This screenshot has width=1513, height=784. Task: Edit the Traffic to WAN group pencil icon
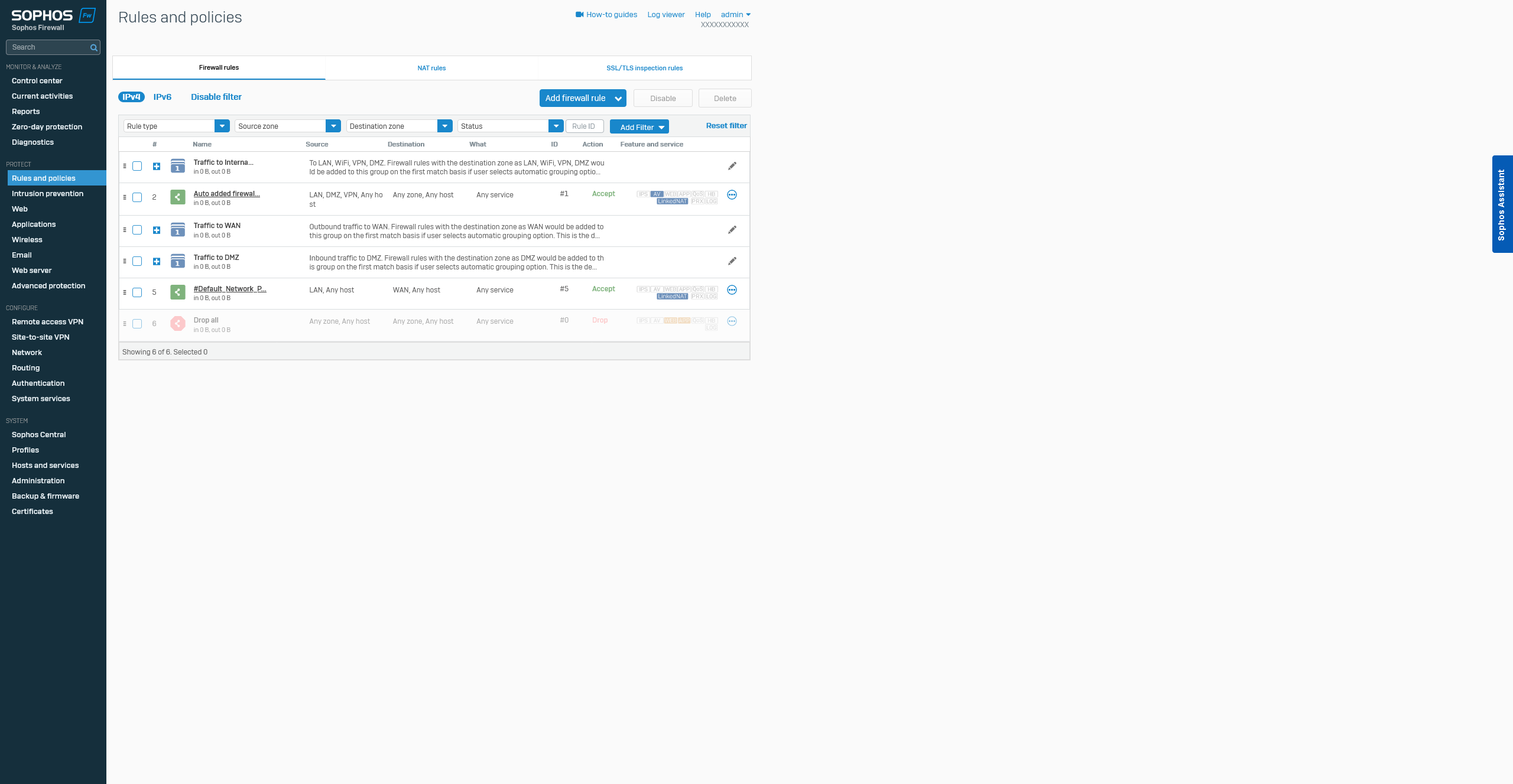coord(732,230)
